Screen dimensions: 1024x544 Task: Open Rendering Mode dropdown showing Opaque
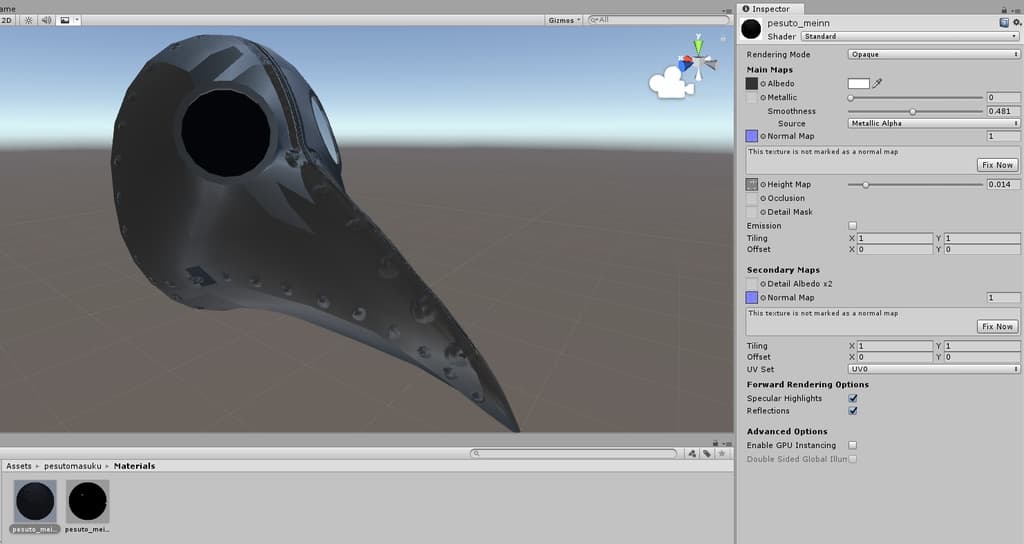(x=933, y=54)
